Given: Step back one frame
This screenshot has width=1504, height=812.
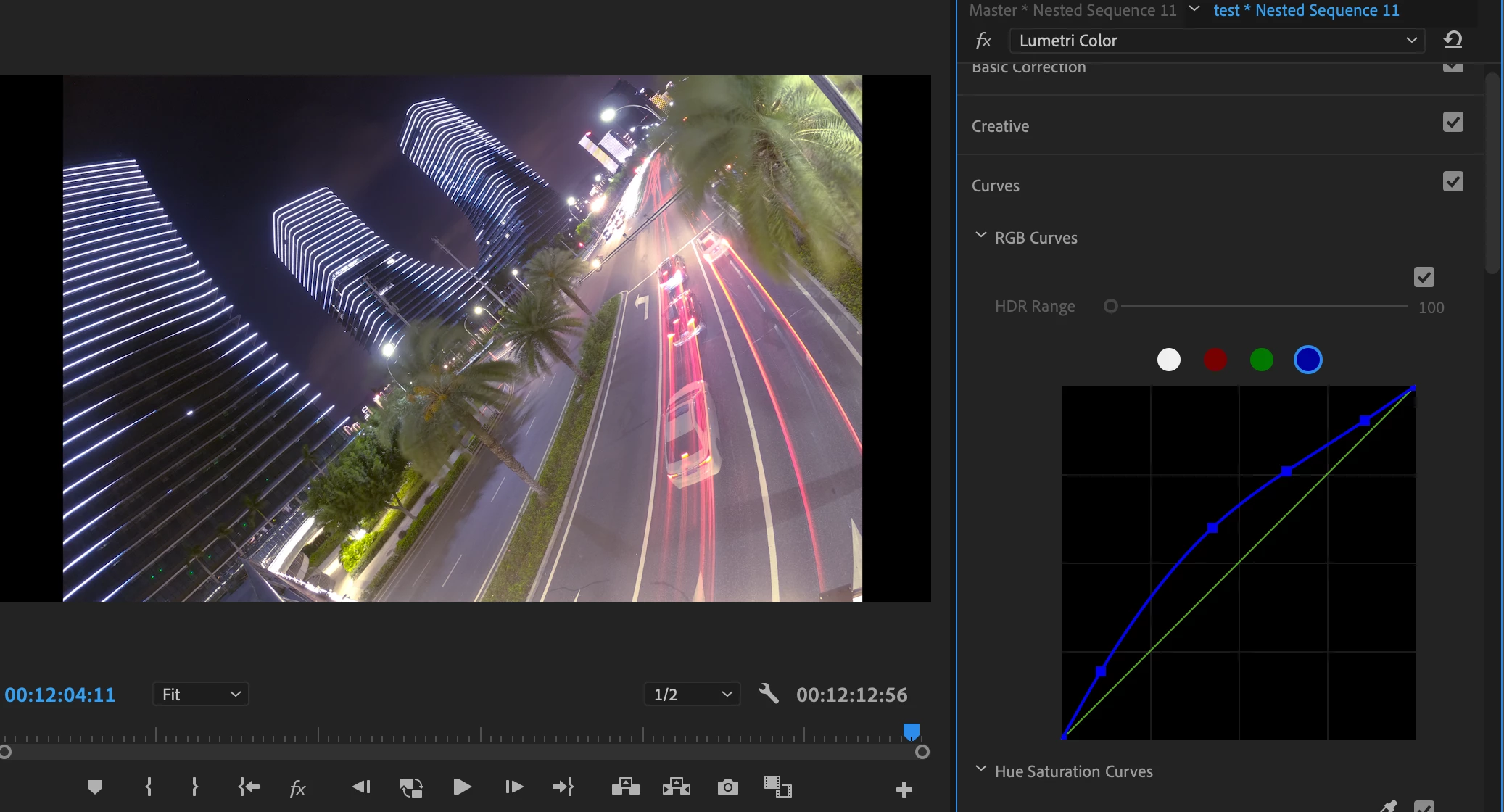Looking at the screenshot, I should [x=361, y=787].
